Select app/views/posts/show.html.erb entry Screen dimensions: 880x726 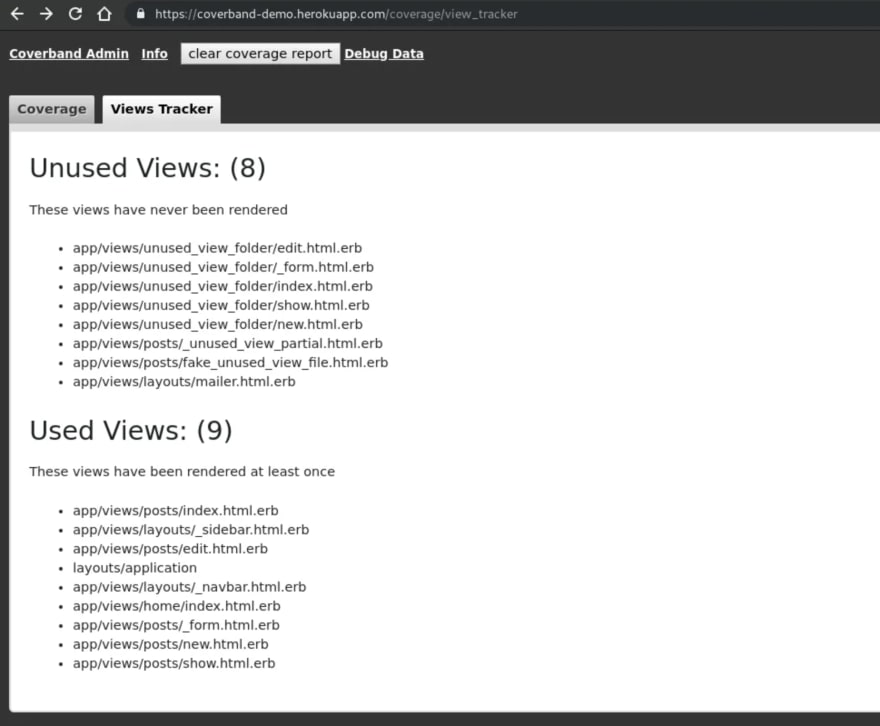174,663
